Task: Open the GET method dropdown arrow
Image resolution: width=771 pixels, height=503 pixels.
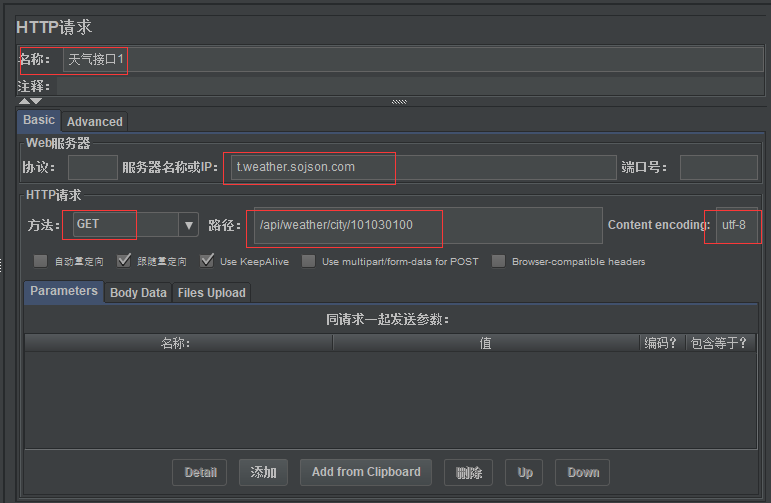Action: [x=189, y=225]
